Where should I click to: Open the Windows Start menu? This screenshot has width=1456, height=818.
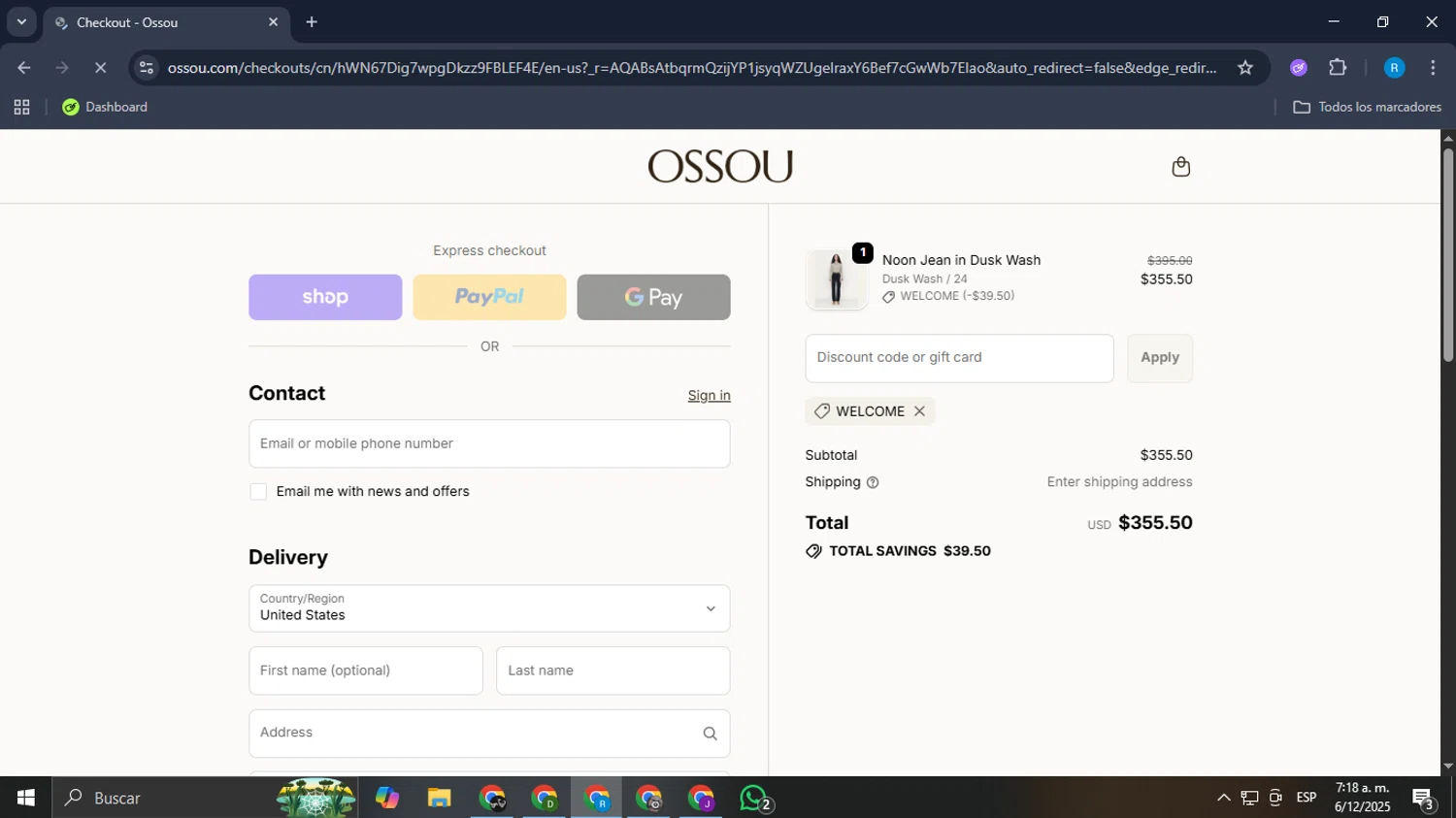tap(25, 798)
